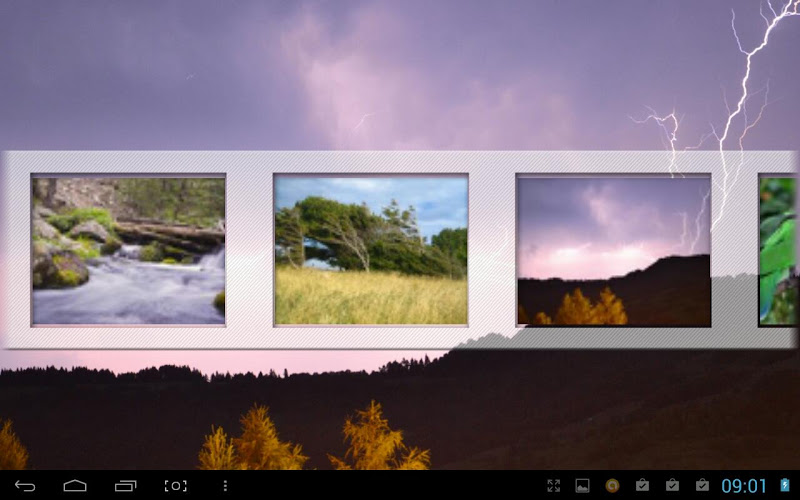Screen dimensions: 800x500
Task: Tap the Android home button
Action: [x=75, y=486]
